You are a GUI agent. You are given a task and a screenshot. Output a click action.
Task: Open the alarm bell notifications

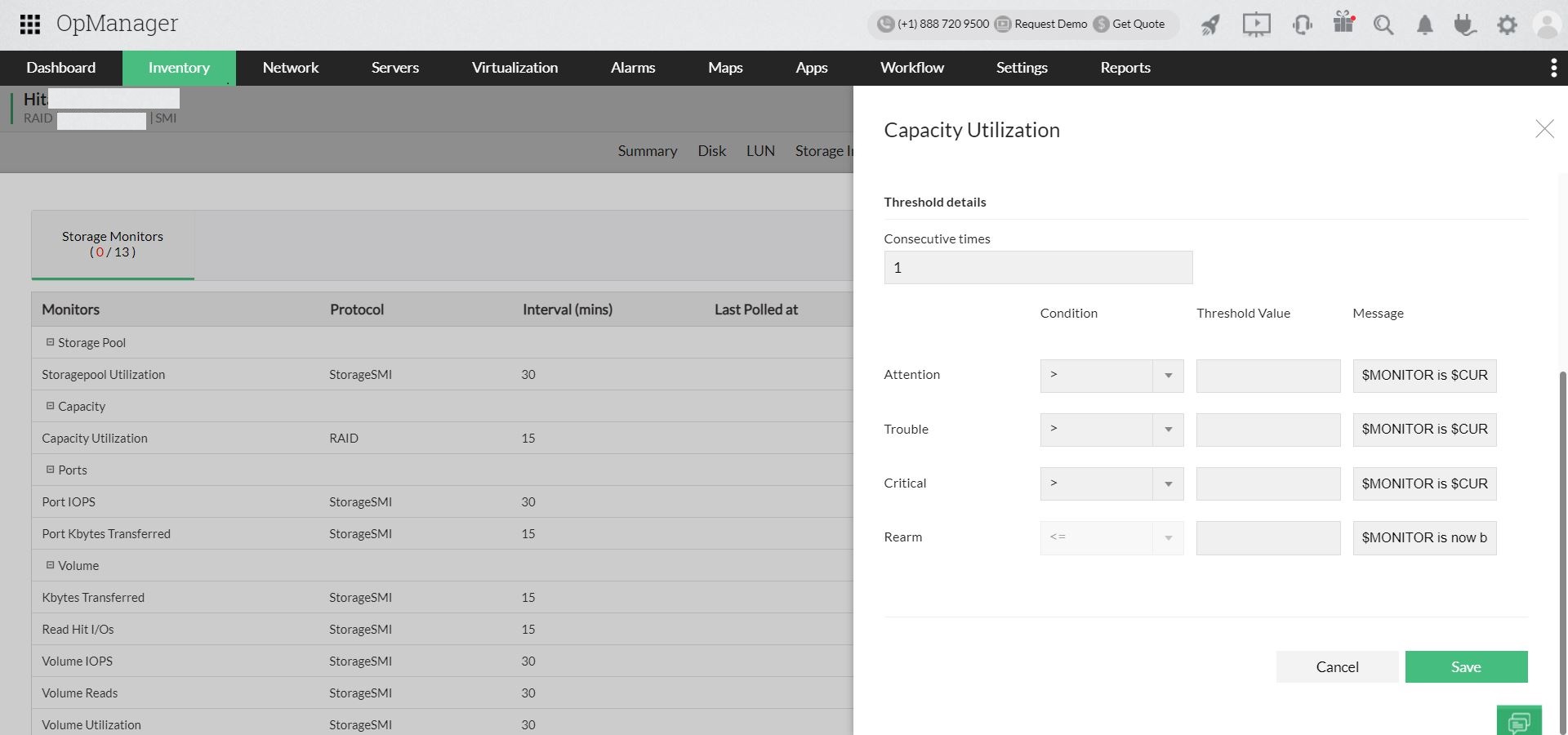(x=1424, y=25)
